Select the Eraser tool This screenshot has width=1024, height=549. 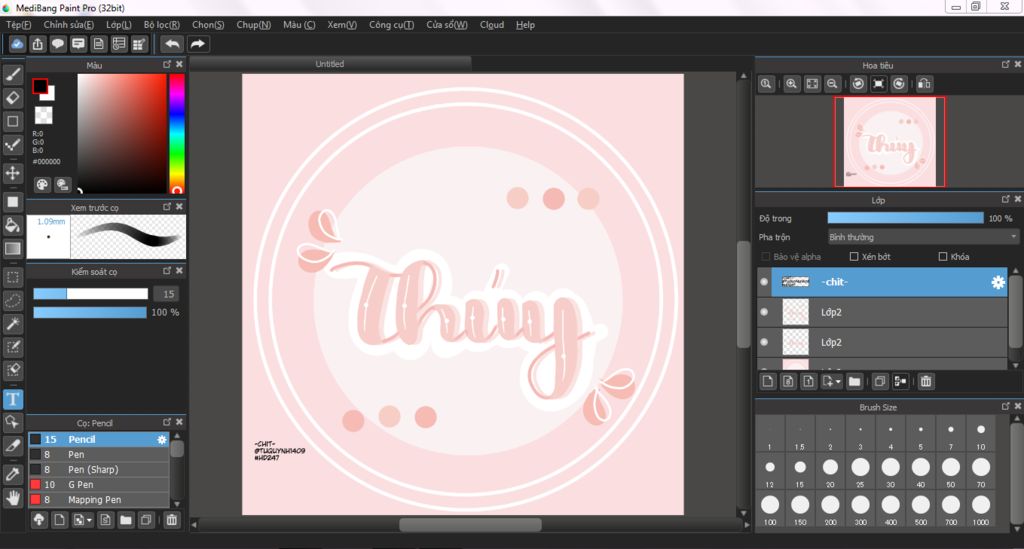pos(12,98)
